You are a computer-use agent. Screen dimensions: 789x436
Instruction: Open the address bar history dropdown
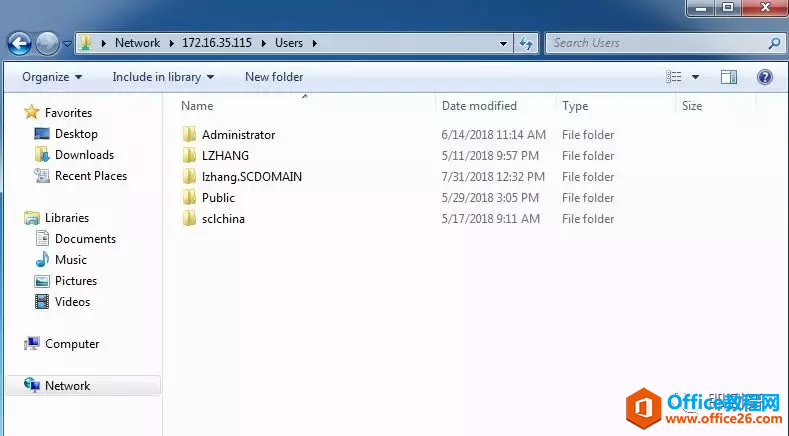coord(504,43)
